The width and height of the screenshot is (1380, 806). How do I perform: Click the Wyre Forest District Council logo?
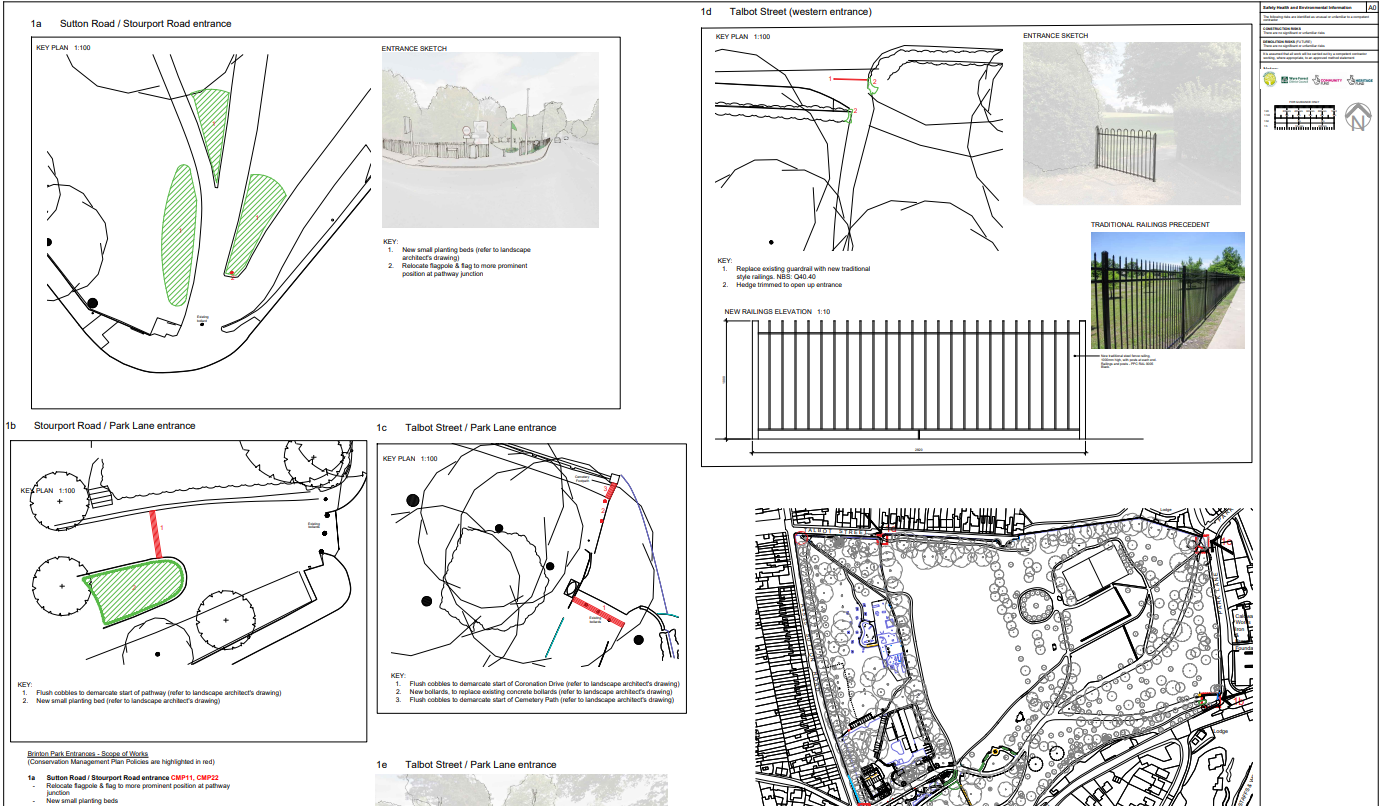click(x=1294, y=79)
